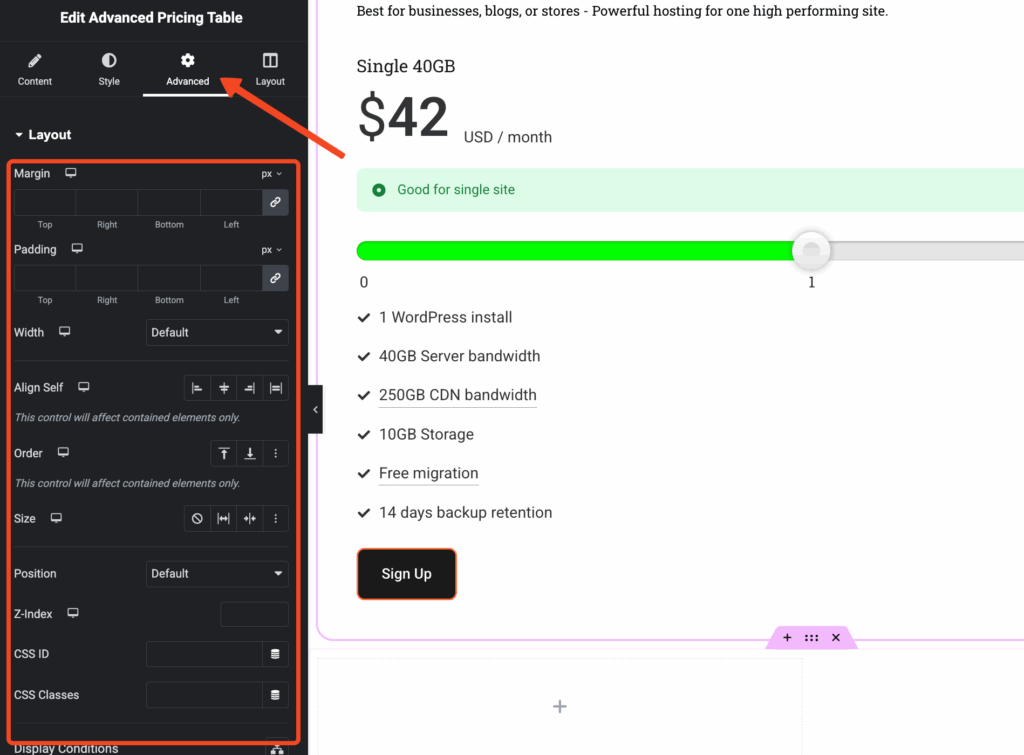The width and height of the screenshot is (1024, 755).
Task: Set Order to start icon
Action: 224,454
